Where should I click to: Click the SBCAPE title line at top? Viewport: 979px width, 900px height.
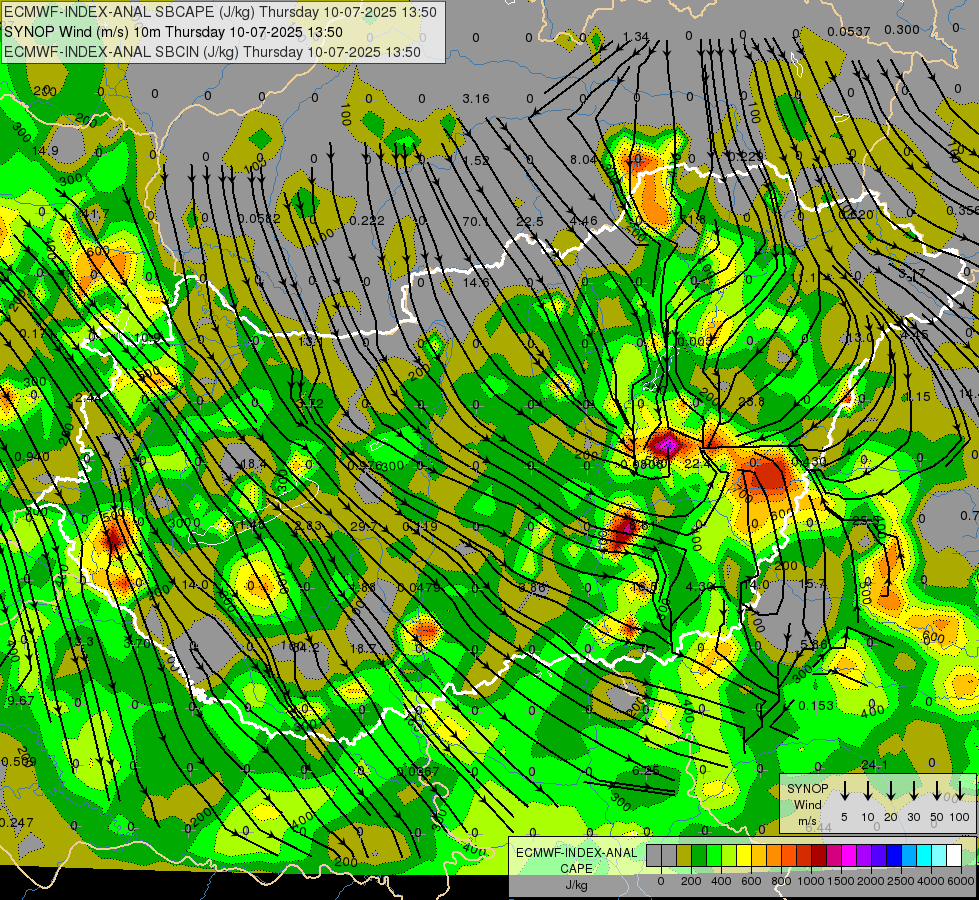tap(221, 12)
